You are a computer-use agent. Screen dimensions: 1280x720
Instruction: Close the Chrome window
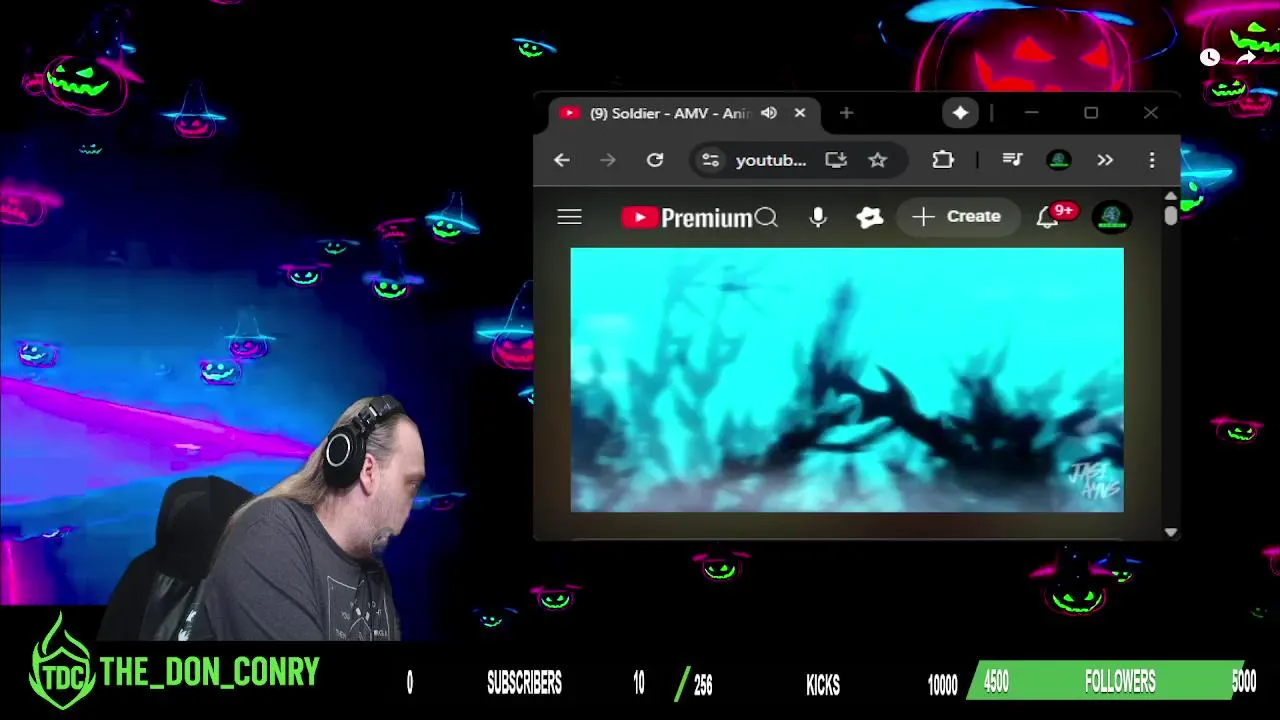point(1151,113)
